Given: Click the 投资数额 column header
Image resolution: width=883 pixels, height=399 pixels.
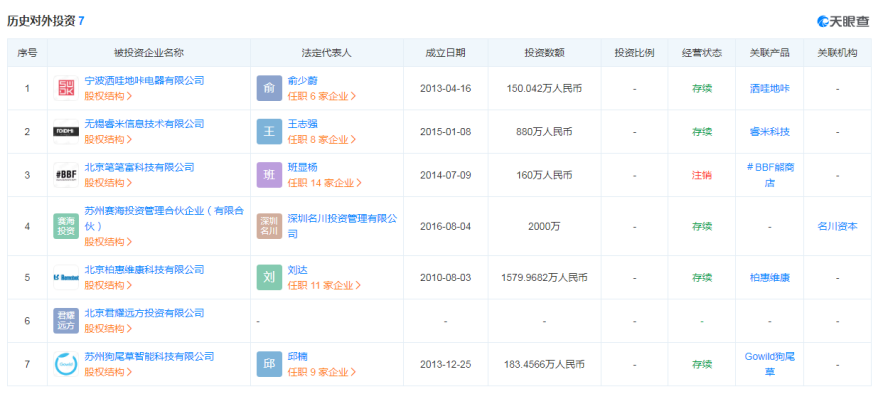Looking at the screenshot, I should tap(545, 53).
